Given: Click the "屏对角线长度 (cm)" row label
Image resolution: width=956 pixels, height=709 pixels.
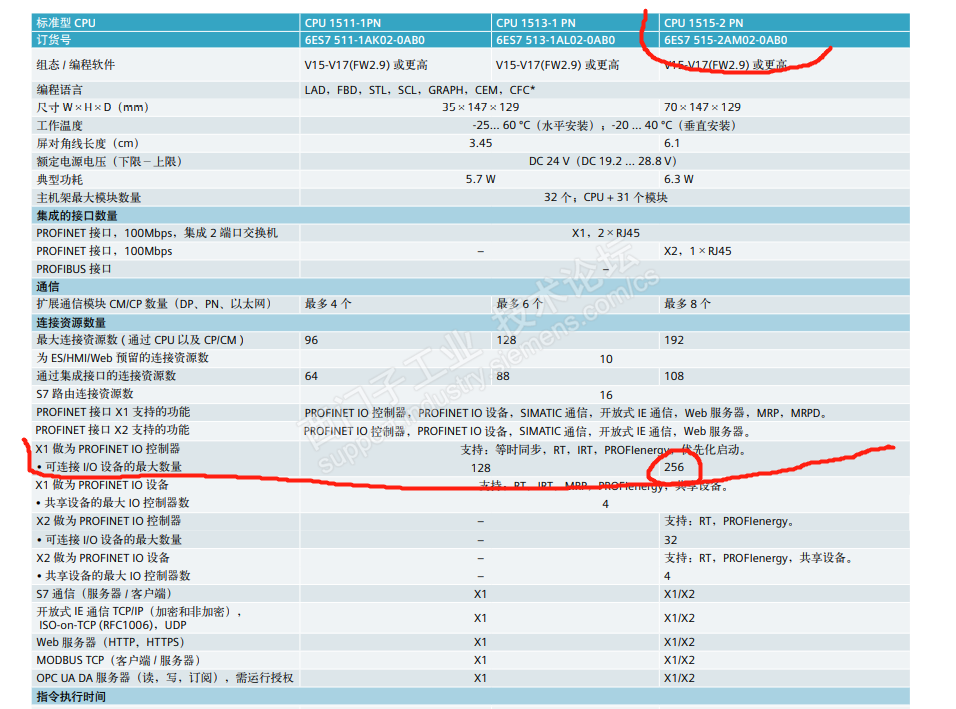Looking at the screenshot, I should [x=88, y=144].
